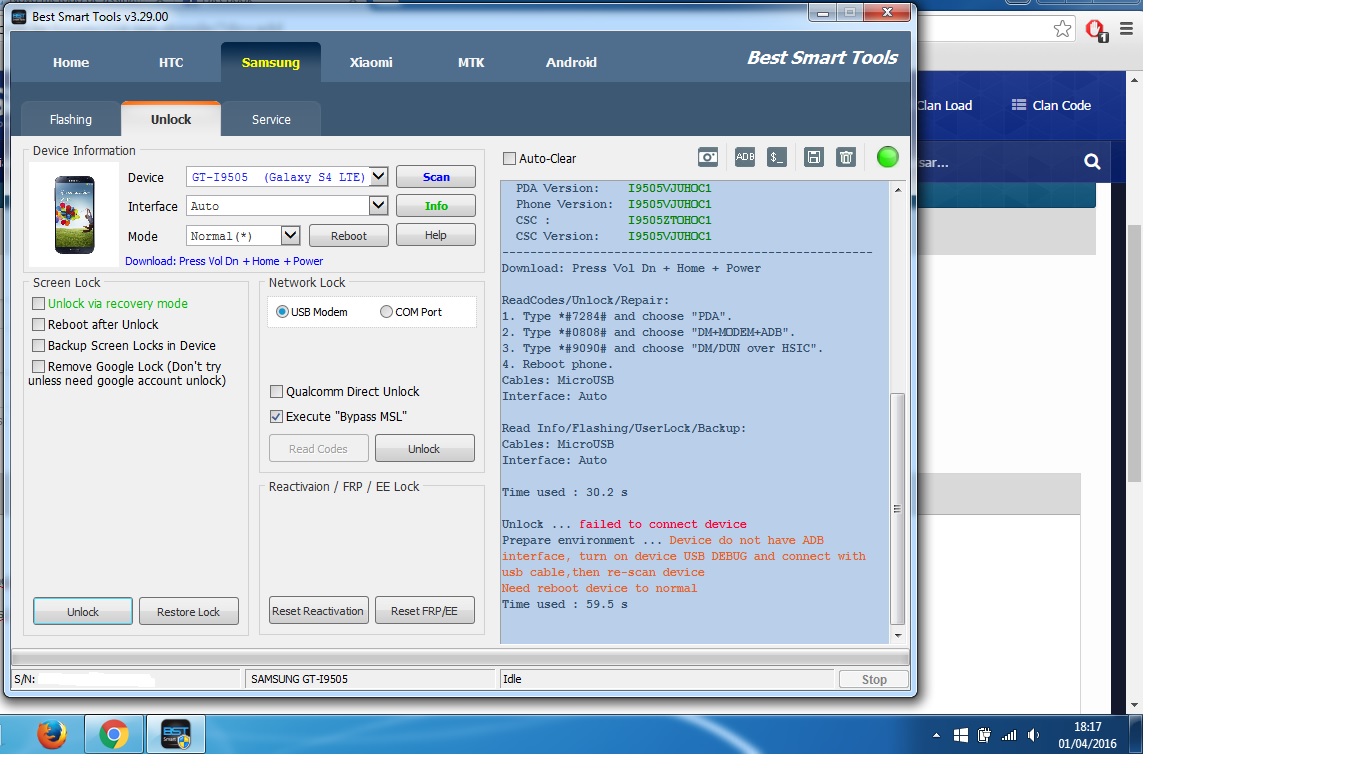Open the MTK tab
The image size is (1366, 768).
tap(471, 62)
